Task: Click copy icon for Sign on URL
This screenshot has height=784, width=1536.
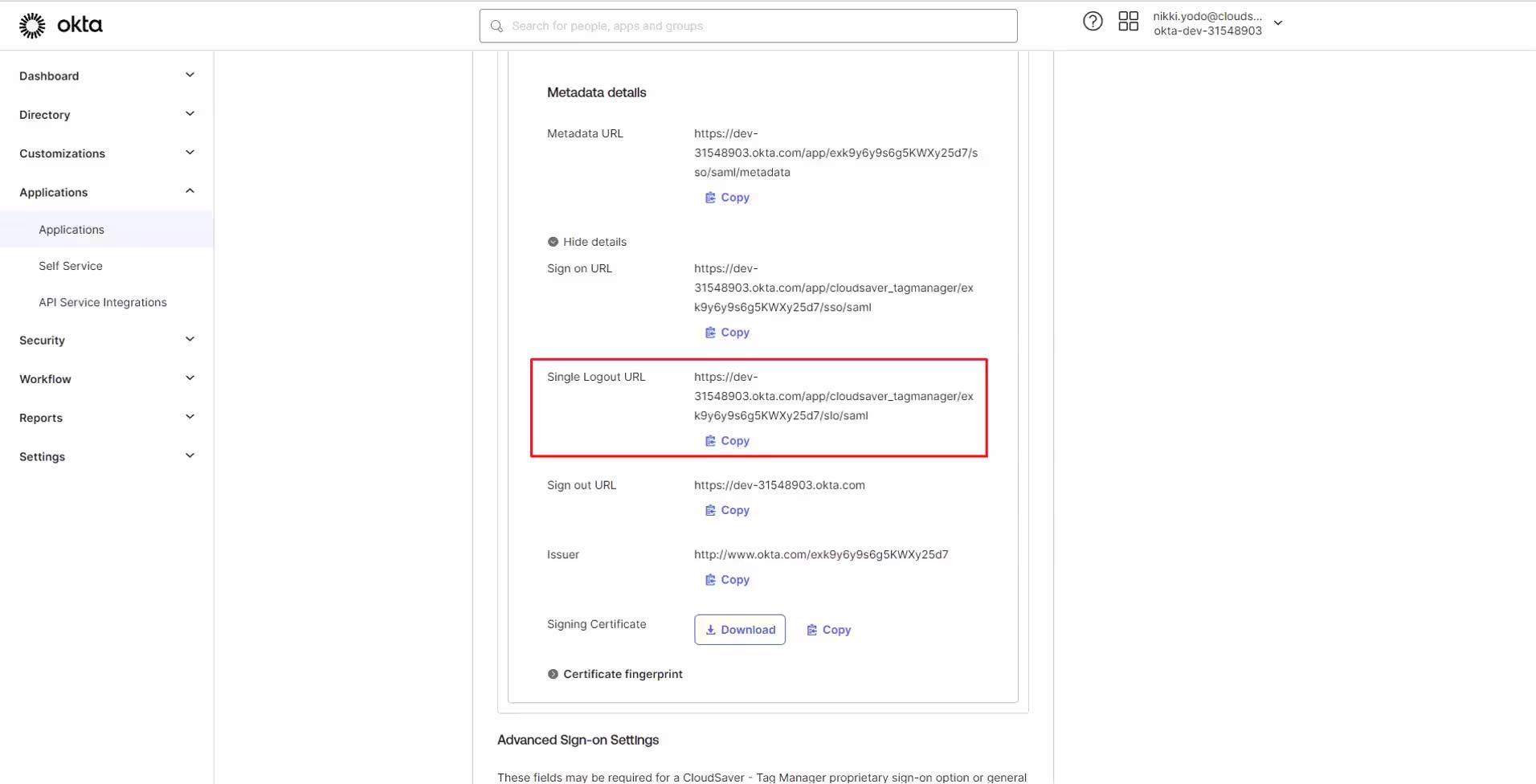Action: click(x=710, y=333)
